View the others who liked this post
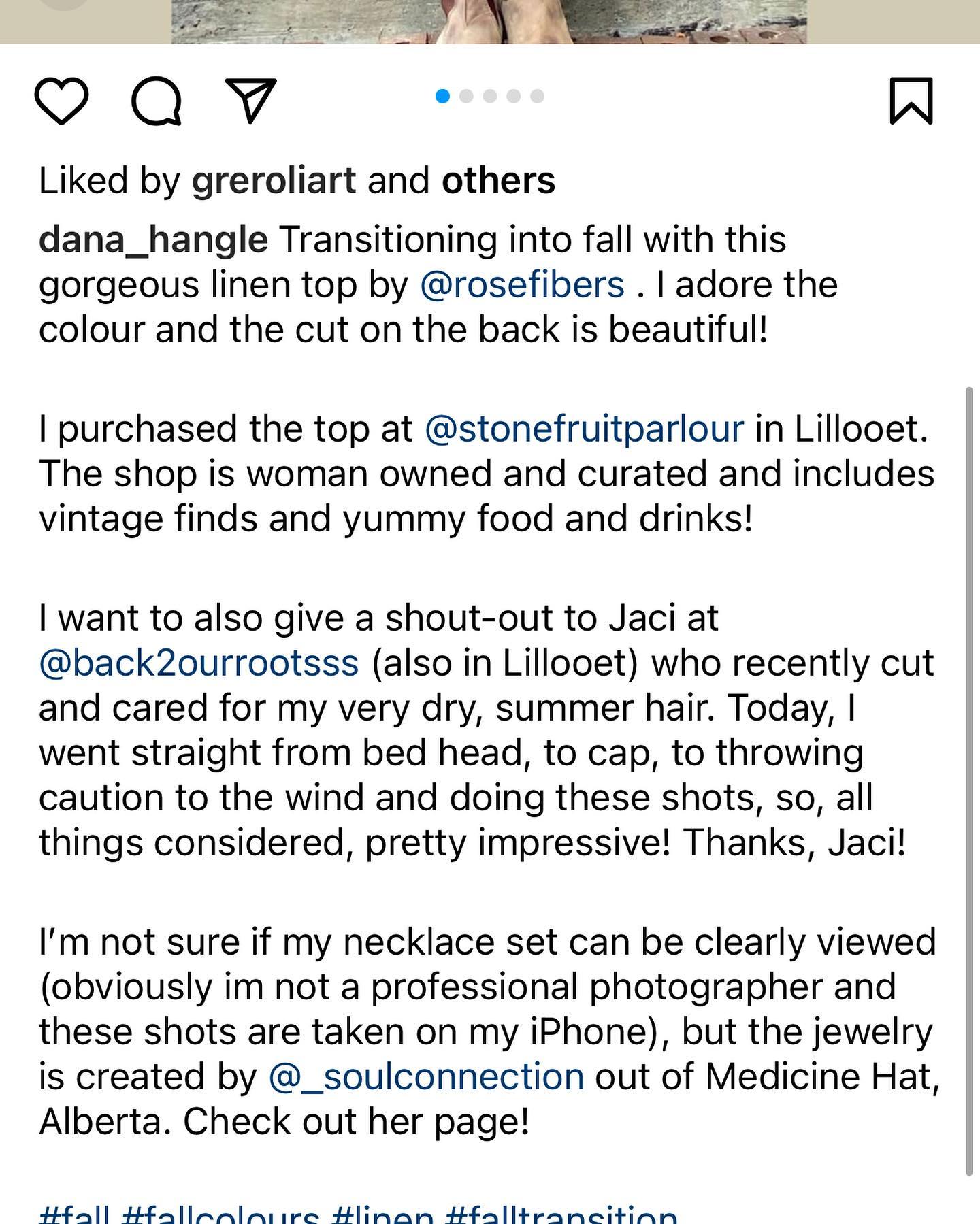This screenshot has width=980, height=1224. [x=498, y=181]
